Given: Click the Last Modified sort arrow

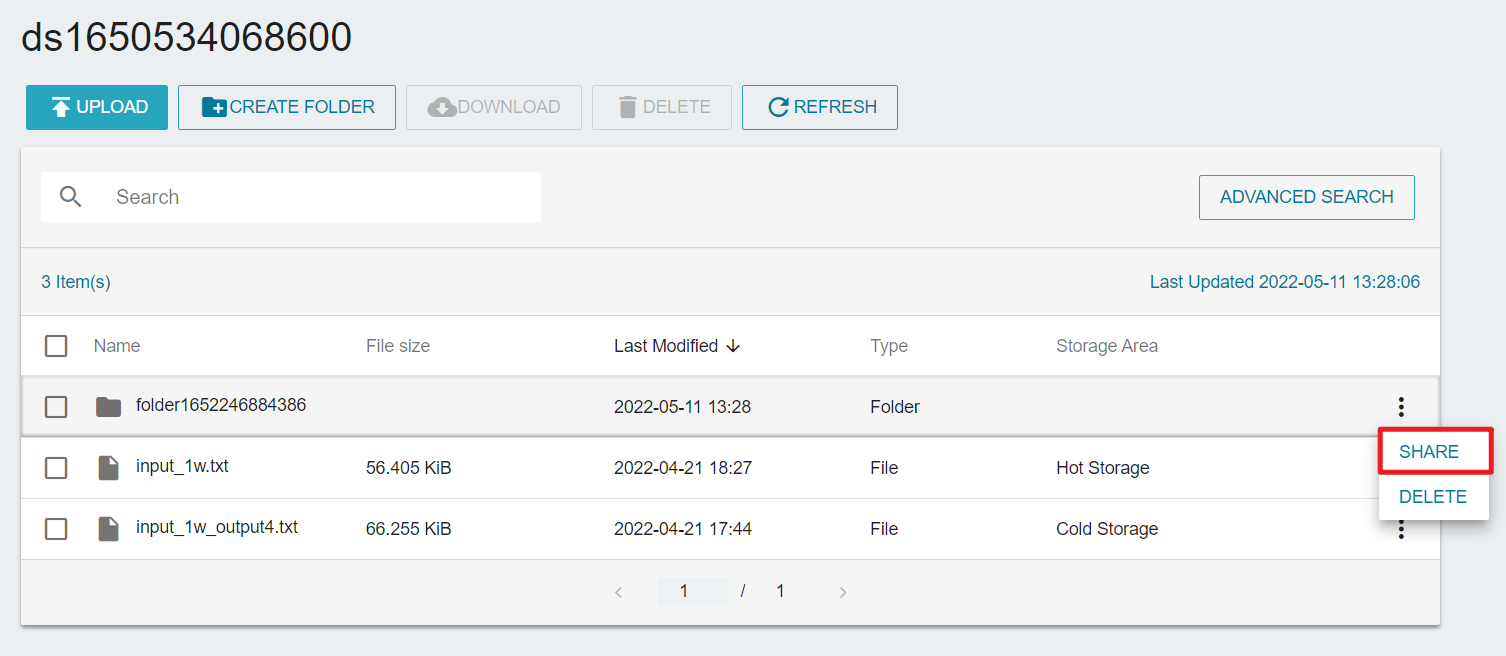Looking at the screenshot, I should coord(733,346).
